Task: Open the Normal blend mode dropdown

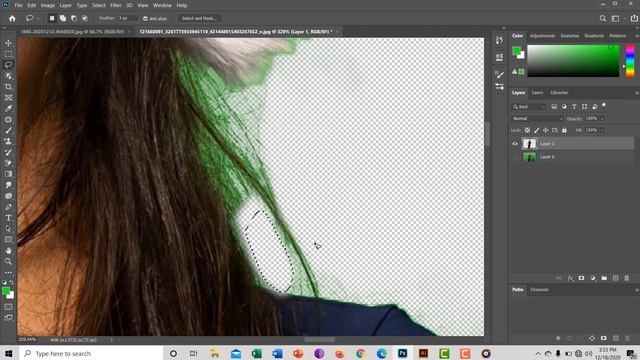Action: (x=537, y=118)
